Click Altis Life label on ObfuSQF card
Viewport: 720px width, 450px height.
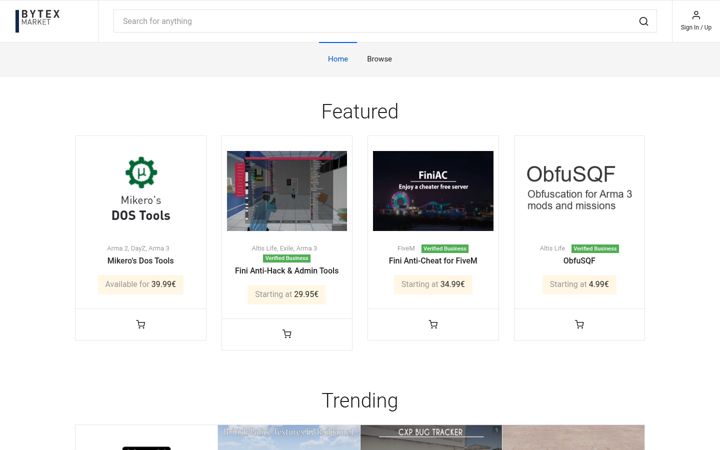[552, 248]
